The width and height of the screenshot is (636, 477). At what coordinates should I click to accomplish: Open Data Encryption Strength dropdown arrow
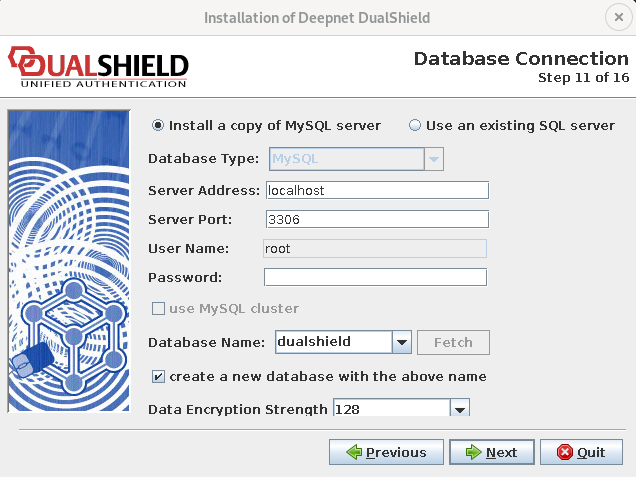pyautogui.click(x=460, y=409)
